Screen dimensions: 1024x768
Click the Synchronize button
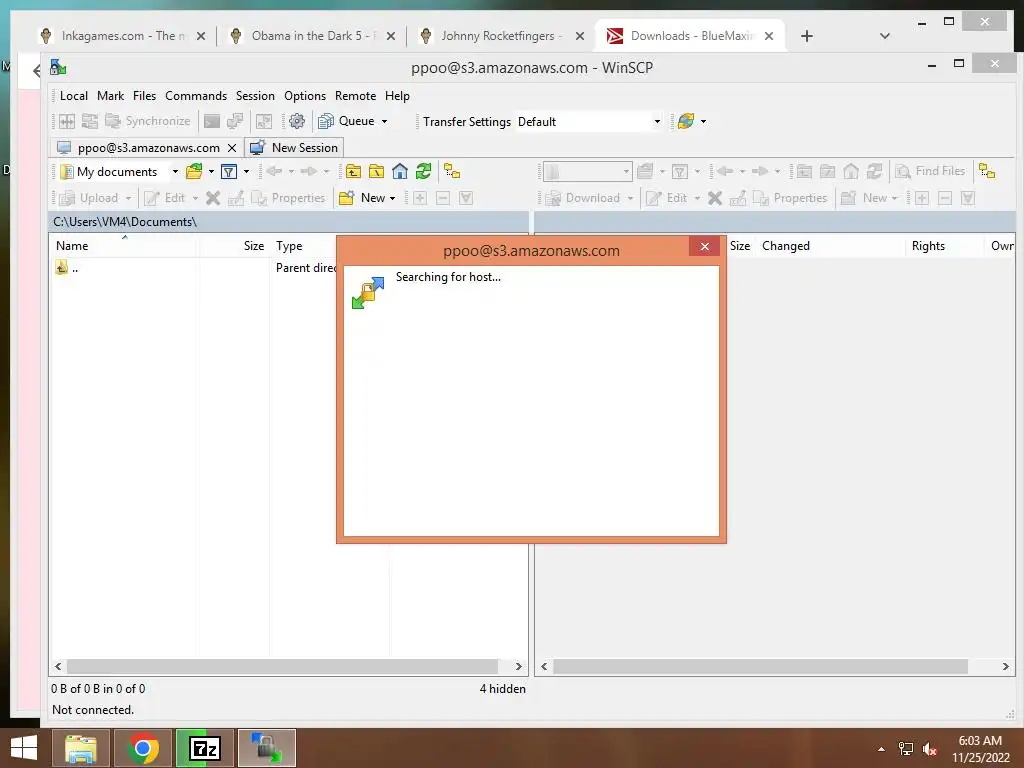(148, 121)
